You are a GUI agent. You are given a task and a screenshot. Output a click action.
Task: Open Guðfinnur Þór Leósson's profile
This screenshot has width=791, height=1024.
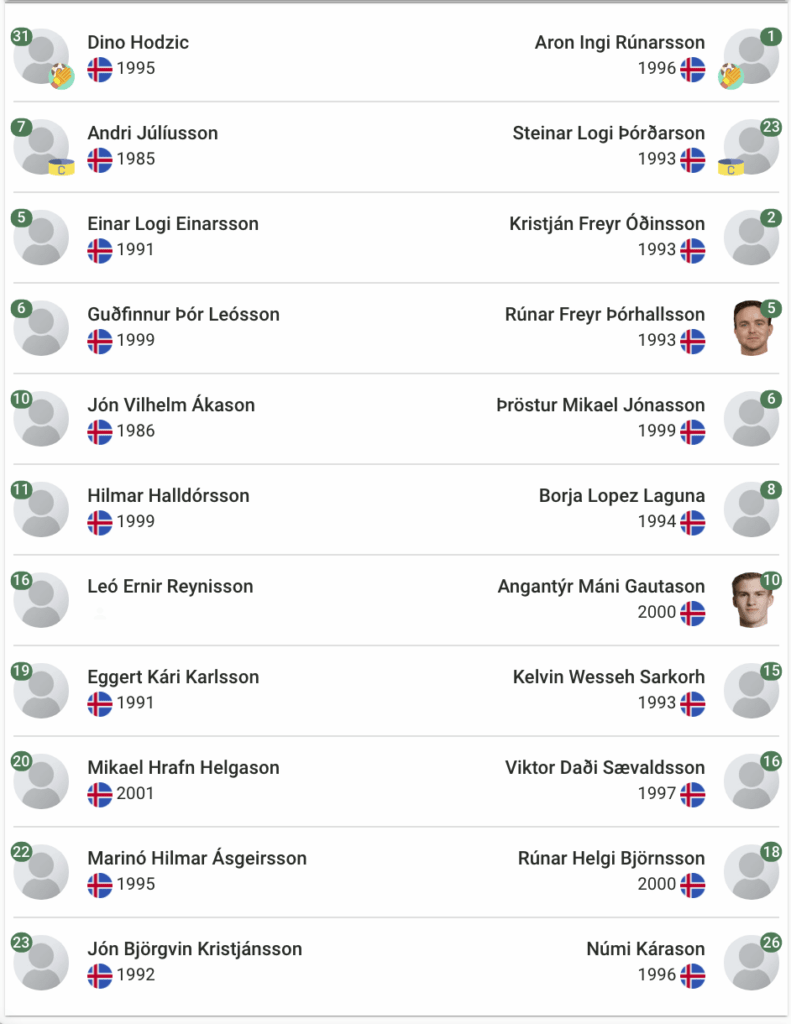[x=184, y=314]
